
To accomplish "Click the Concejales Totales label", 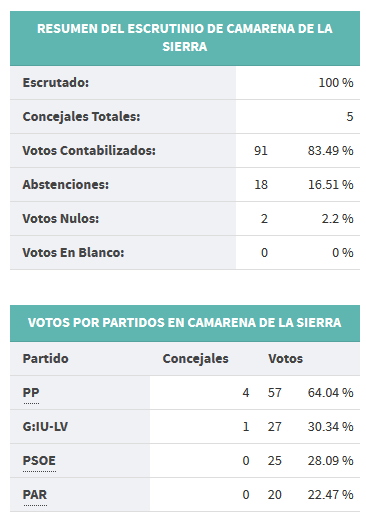I will [81, 117].
